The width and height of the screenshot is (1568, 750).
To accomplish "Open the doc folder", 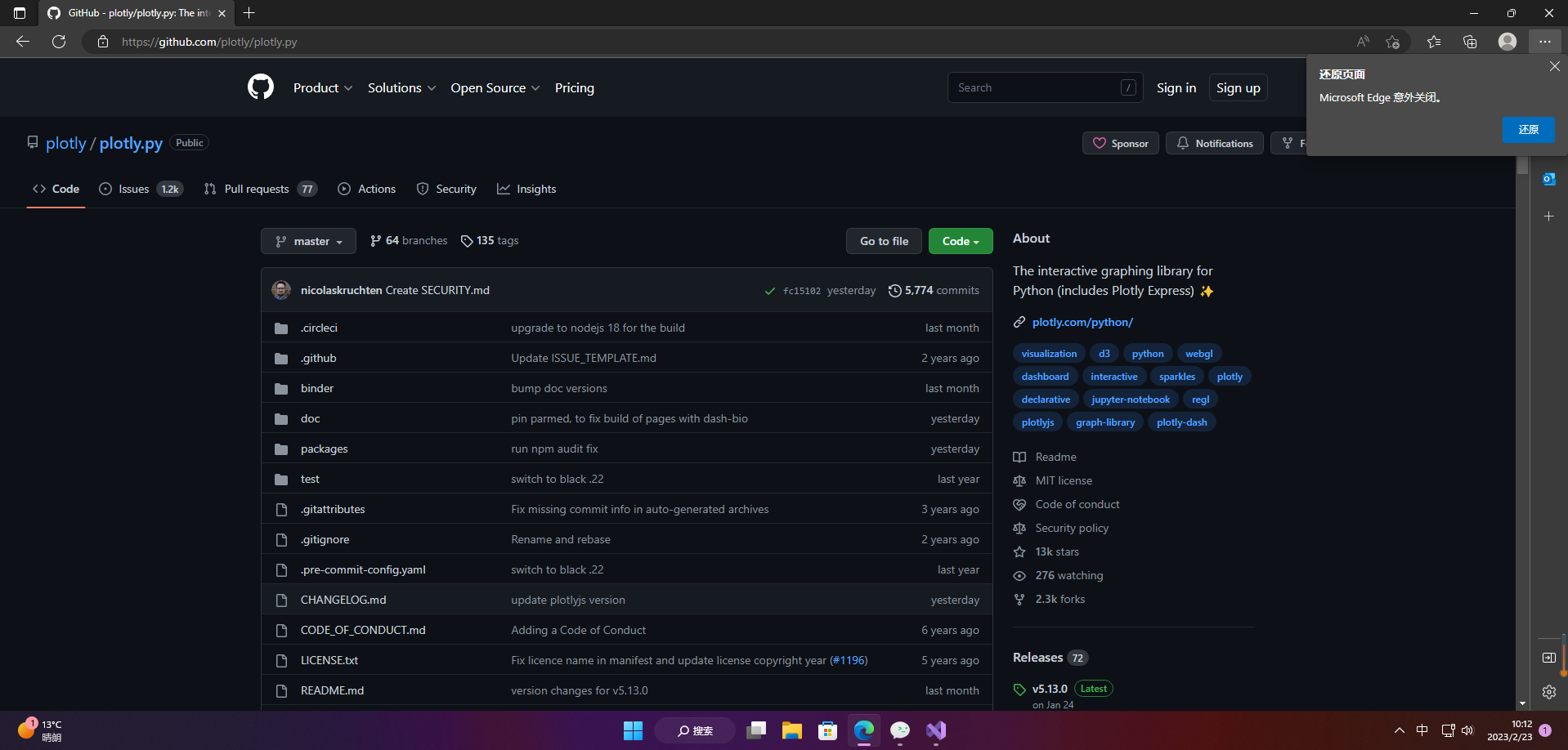I will [x=311, y=418].
